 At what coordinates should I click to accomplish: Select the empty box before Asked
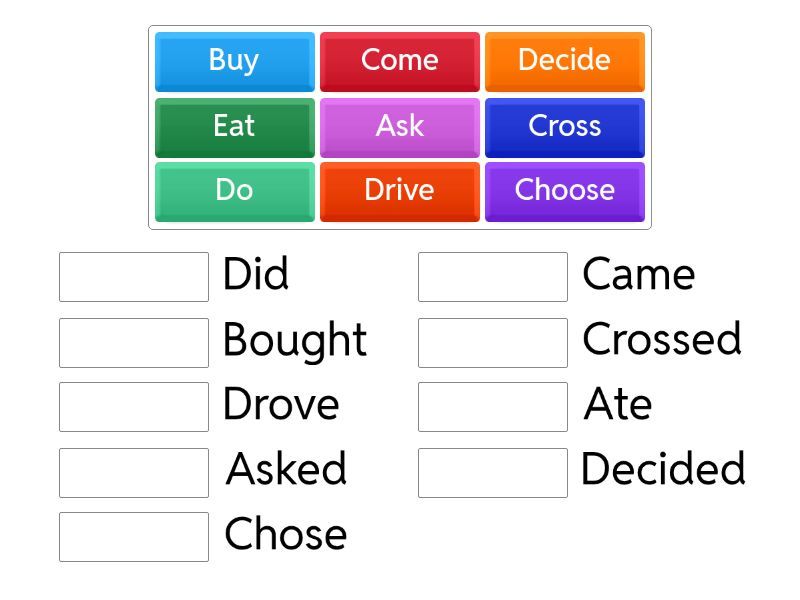[x=134, y=472]
